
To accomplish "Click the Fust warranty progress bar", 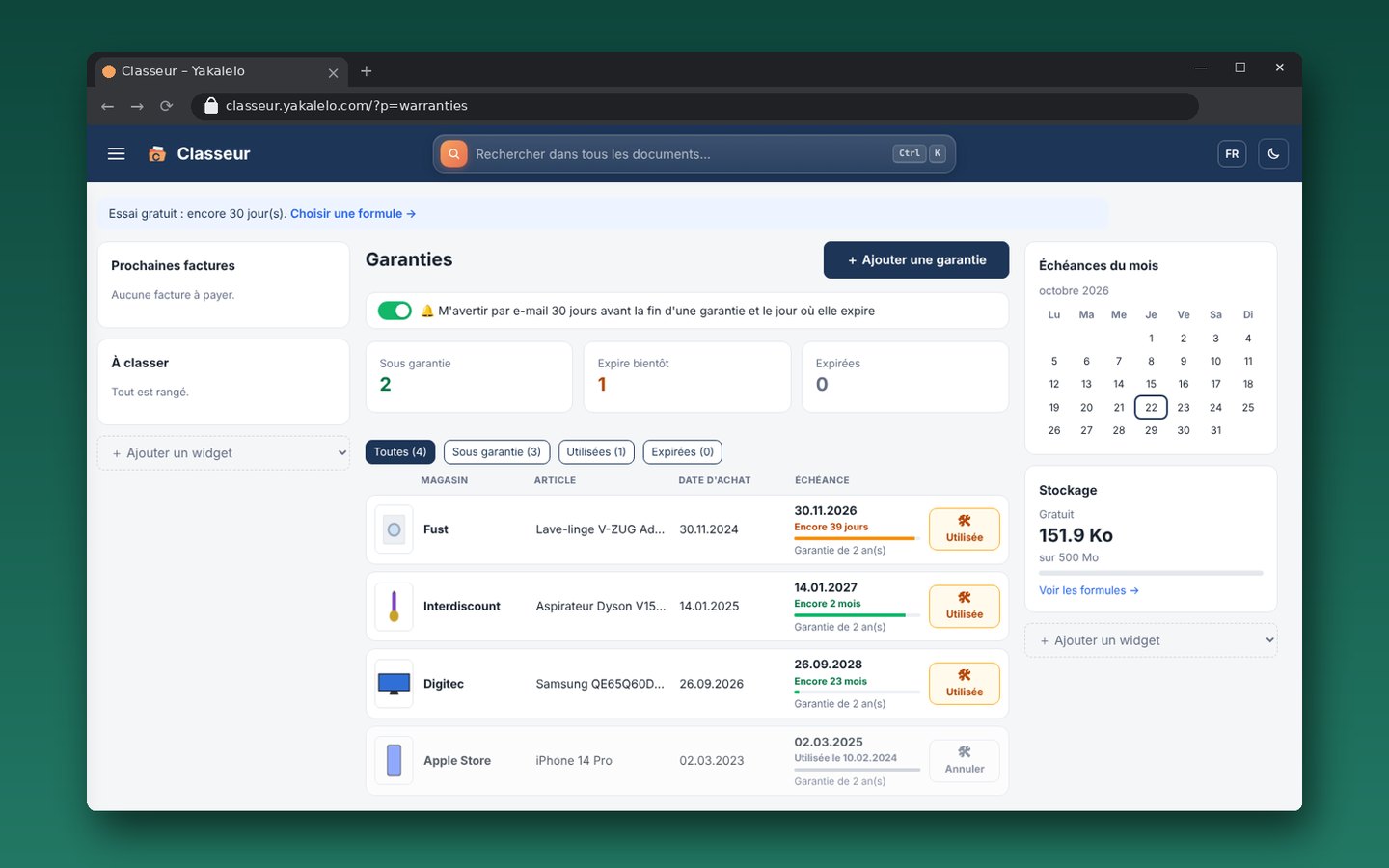I will point(857,538).
